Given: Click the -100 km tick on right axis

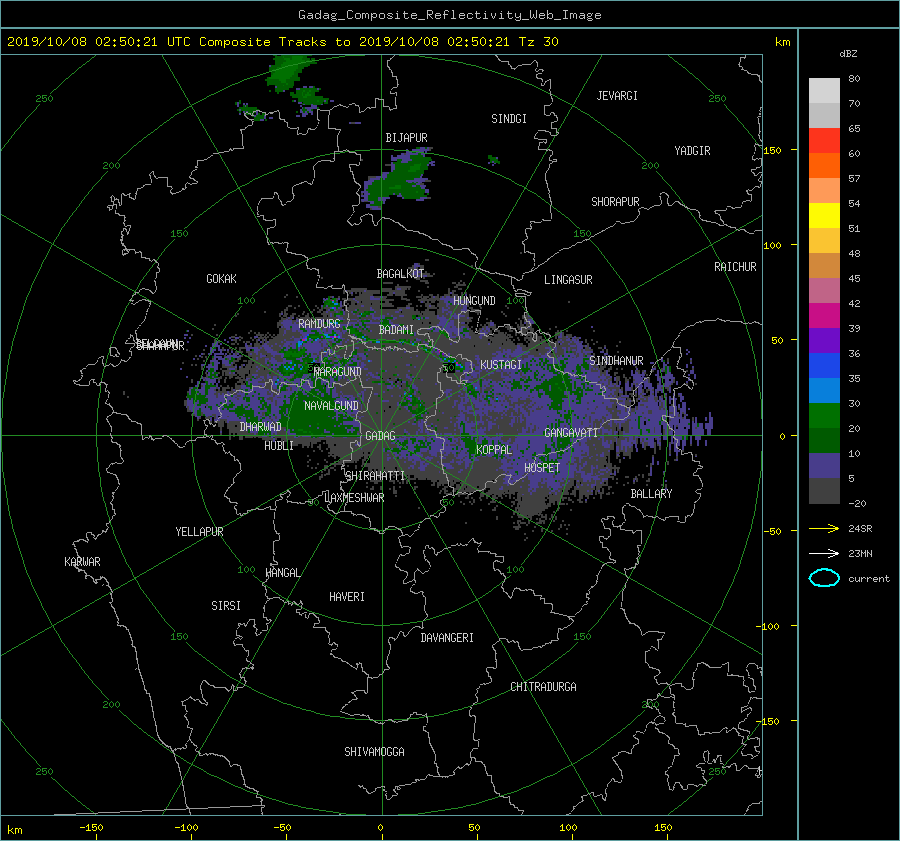Looking at the screenshot, I should coord(770,626).
